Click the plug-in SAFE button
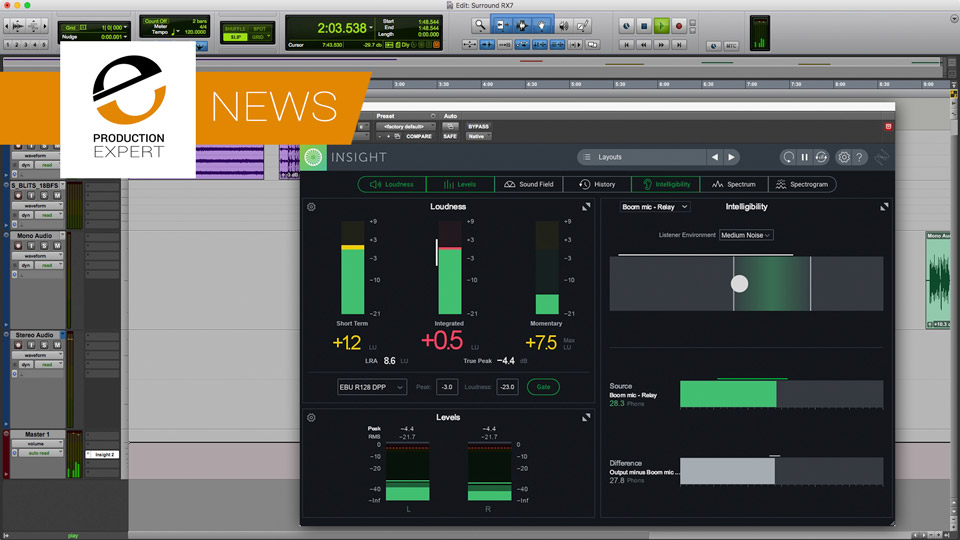Image resolution: width=960 pixels, height=540 pixels. tap(450, 137)
